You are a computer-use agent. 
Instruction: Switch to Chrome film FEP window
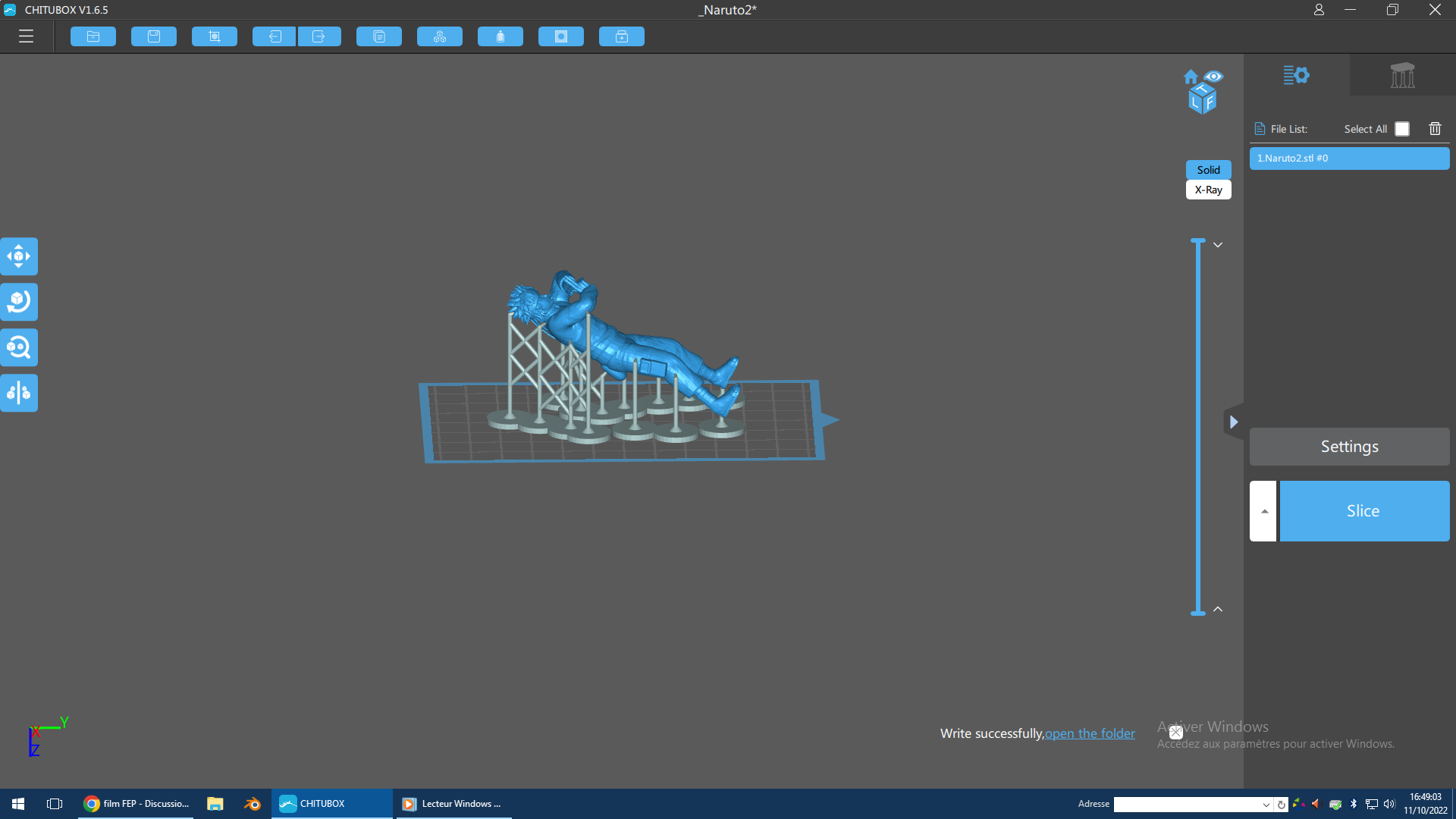pyautogui.click(x=136, y=804)
